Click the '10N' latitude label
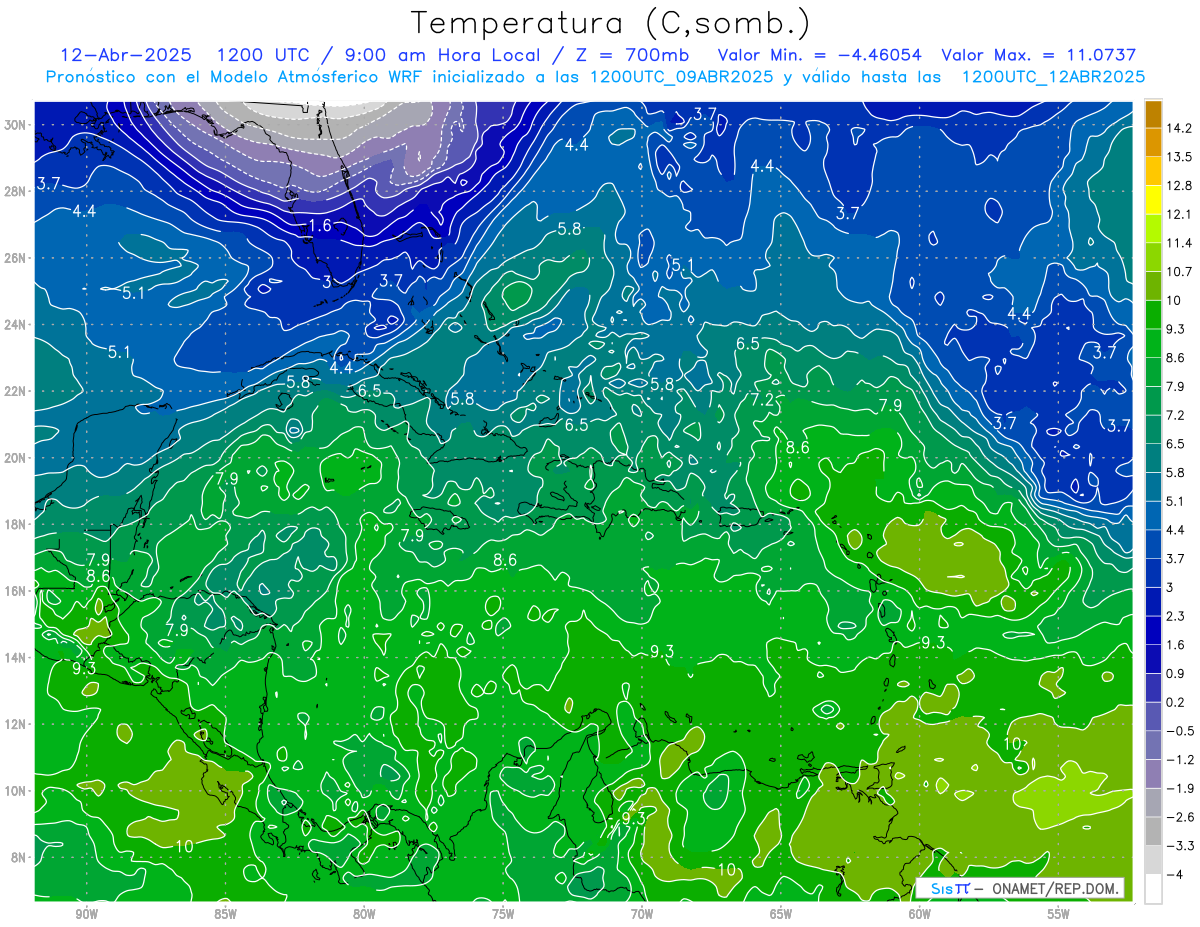This screenshot has height=927, width=1200. pyautogui.click(x=15, y=790)
